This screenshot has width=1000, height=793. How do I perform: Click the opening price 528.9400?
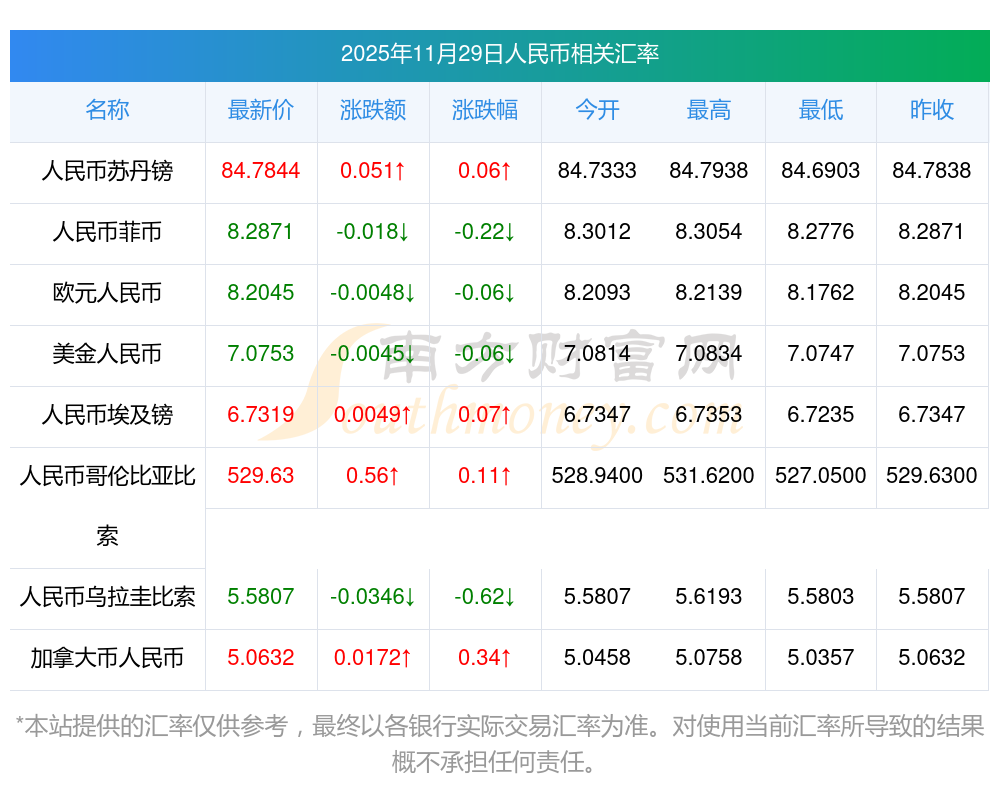tap(597, 475)
